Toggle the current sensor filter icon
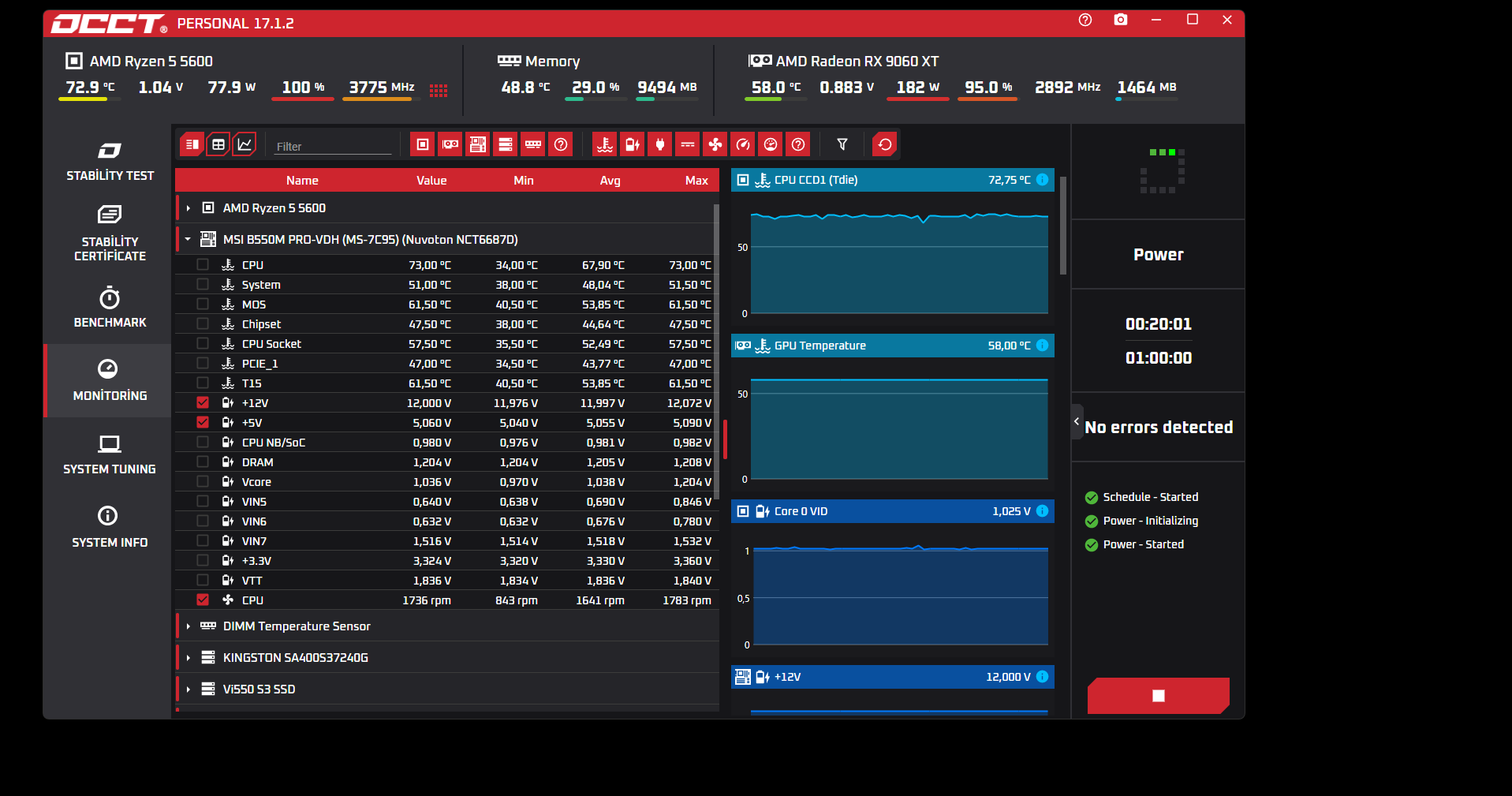This screenshot has height=796, width=1512. pyautogui.click(x=688, y=144)
